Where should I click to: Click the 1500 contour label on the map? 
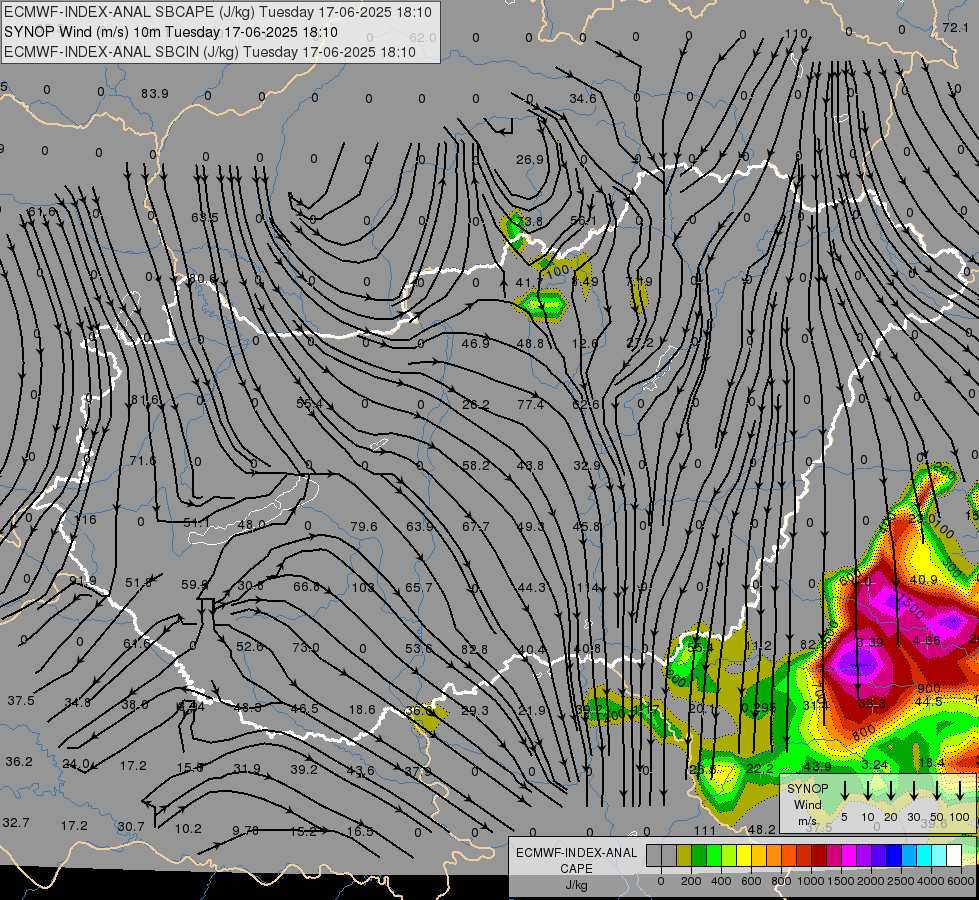912,606
